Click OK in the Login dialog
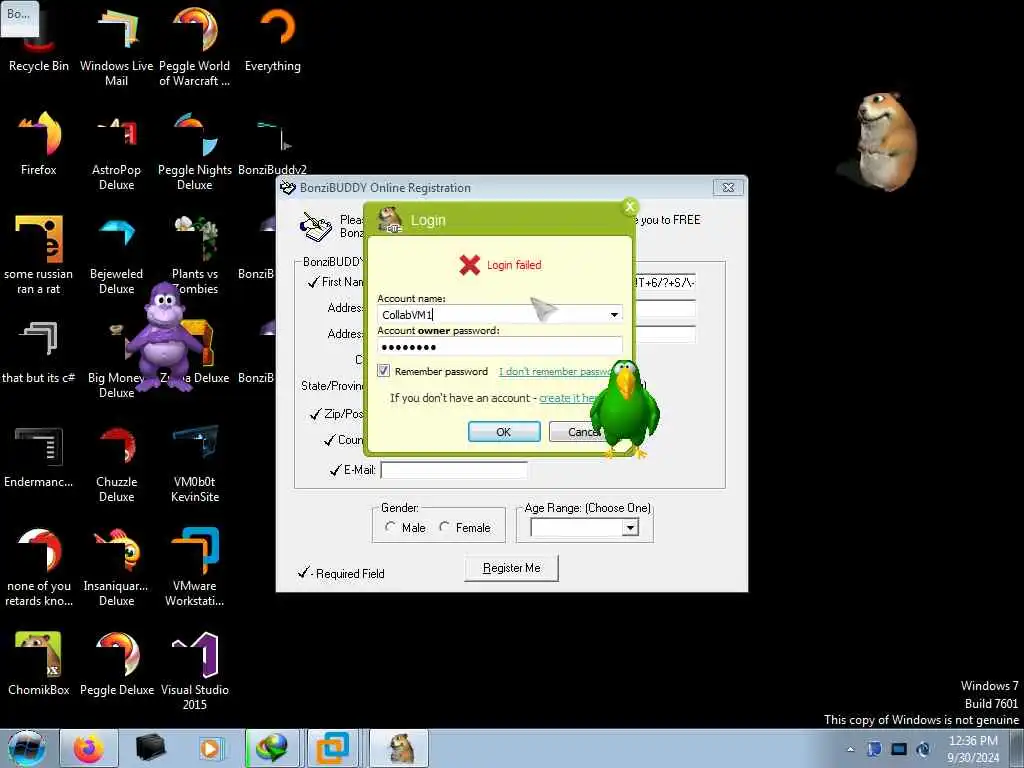The height and width of the screenshot is (768, 1024). pyautogui.click(x=504, y=432)
